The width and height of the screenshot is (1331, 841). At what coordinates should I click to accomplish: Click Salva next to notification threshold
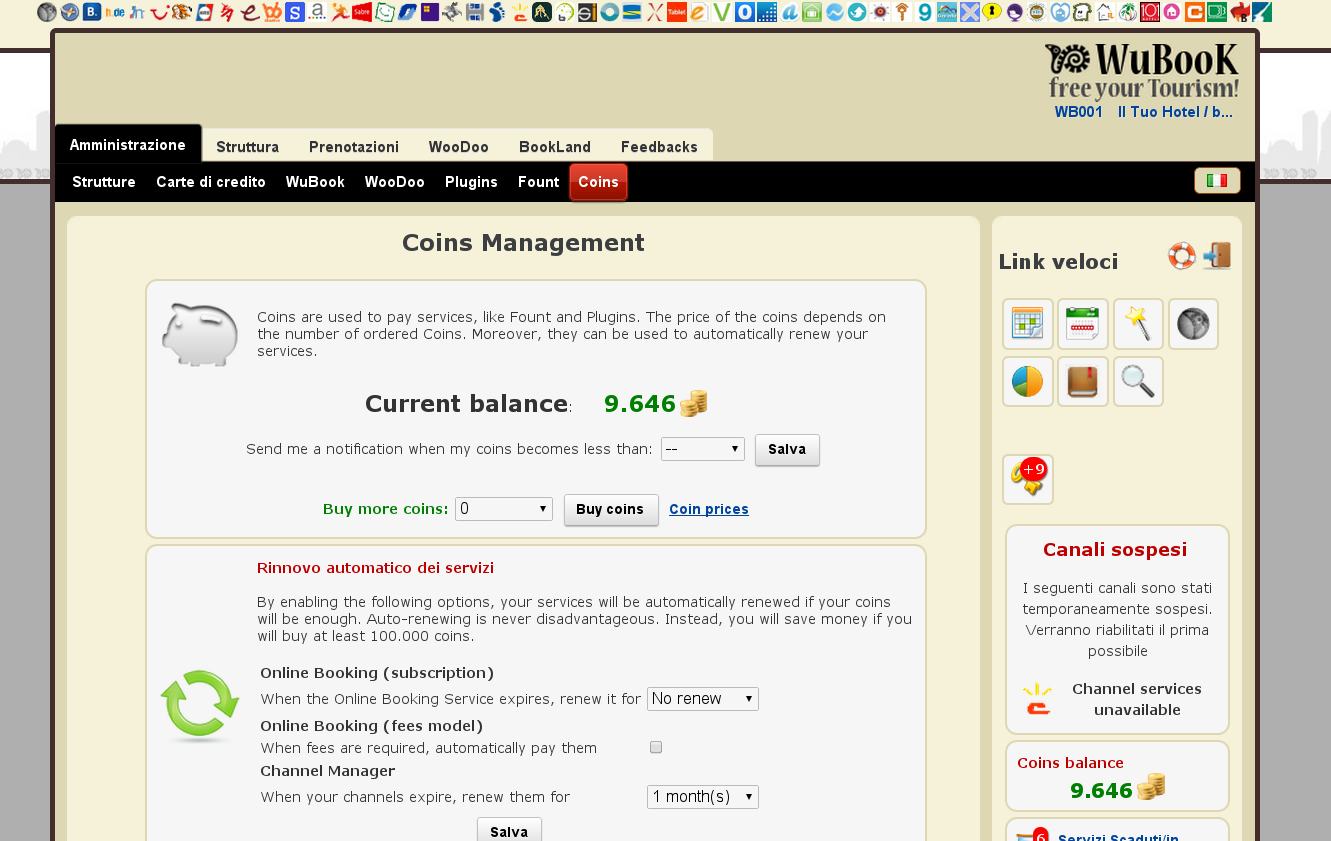click(787, 450)
